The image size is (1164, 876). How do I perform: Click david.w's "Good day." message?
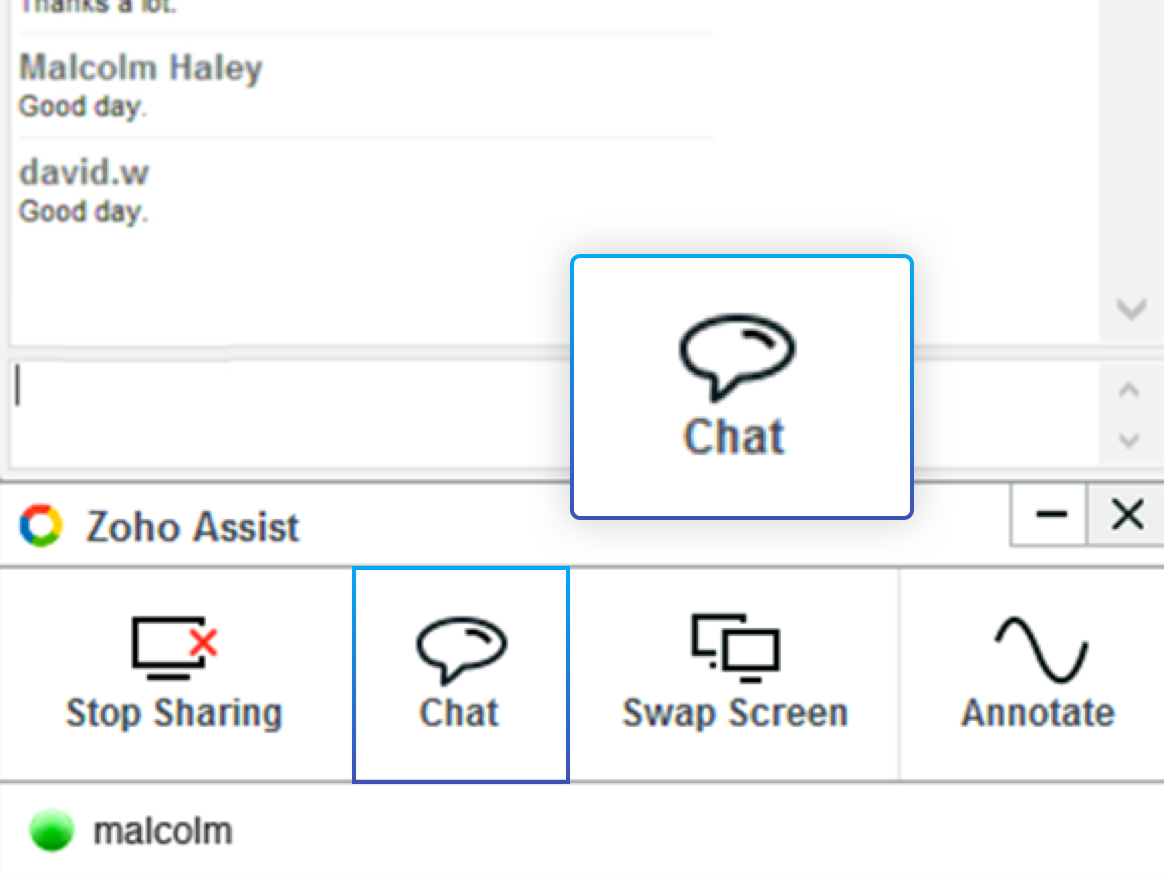[82, 212]
